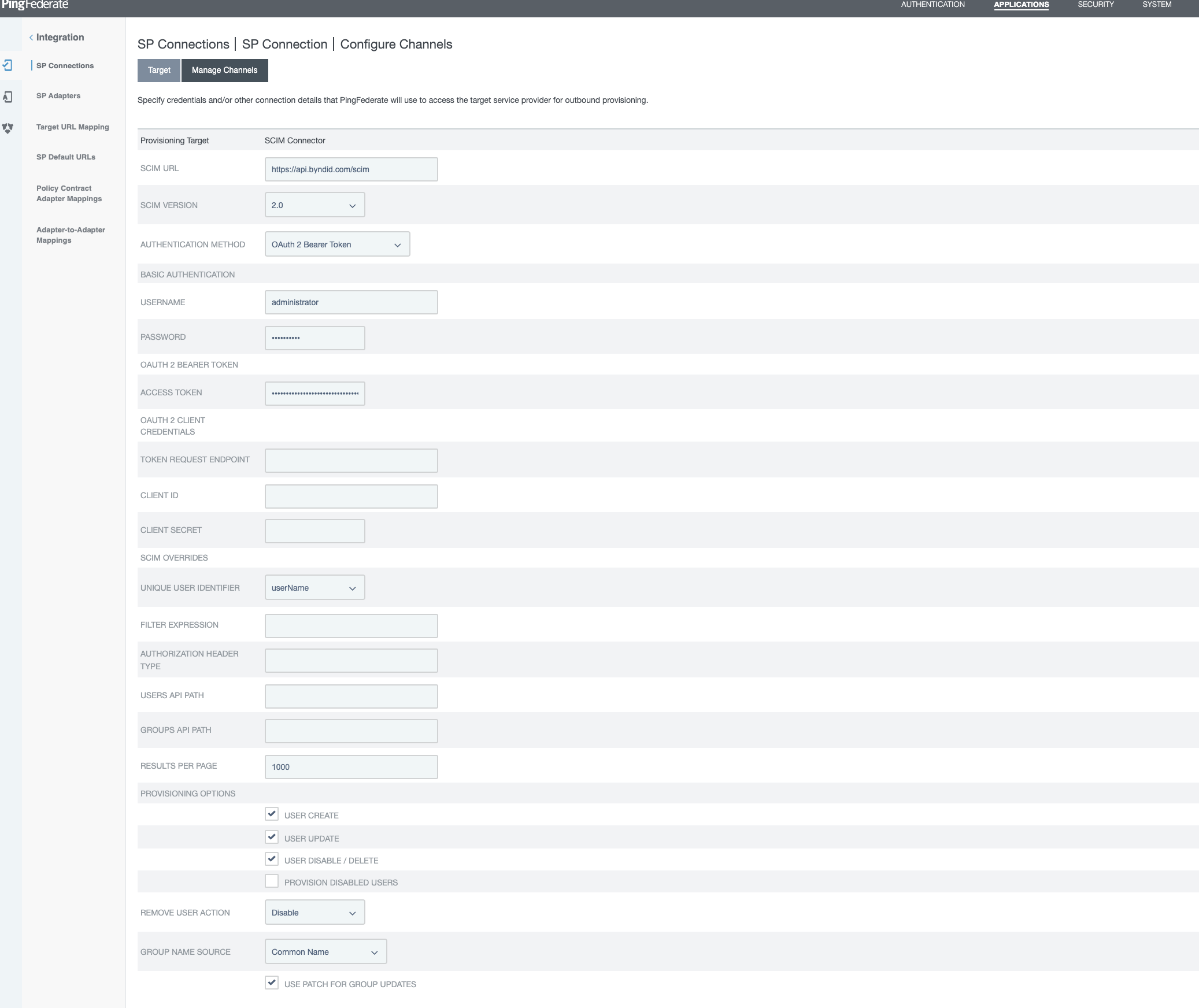Uncheck the User Create option
The width and height of the screenshot is (1199, 1008).
(x=272, y=814)
